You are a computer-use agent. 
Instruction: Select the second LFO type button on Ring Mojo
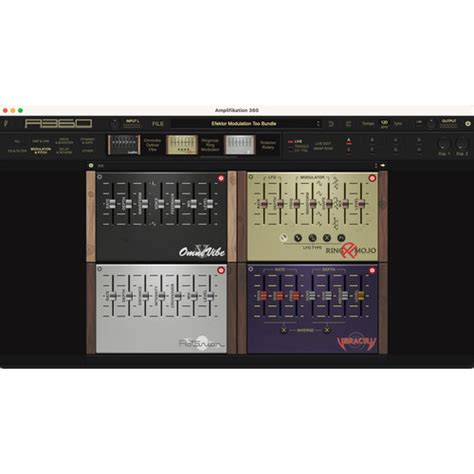tap(298, 238)
